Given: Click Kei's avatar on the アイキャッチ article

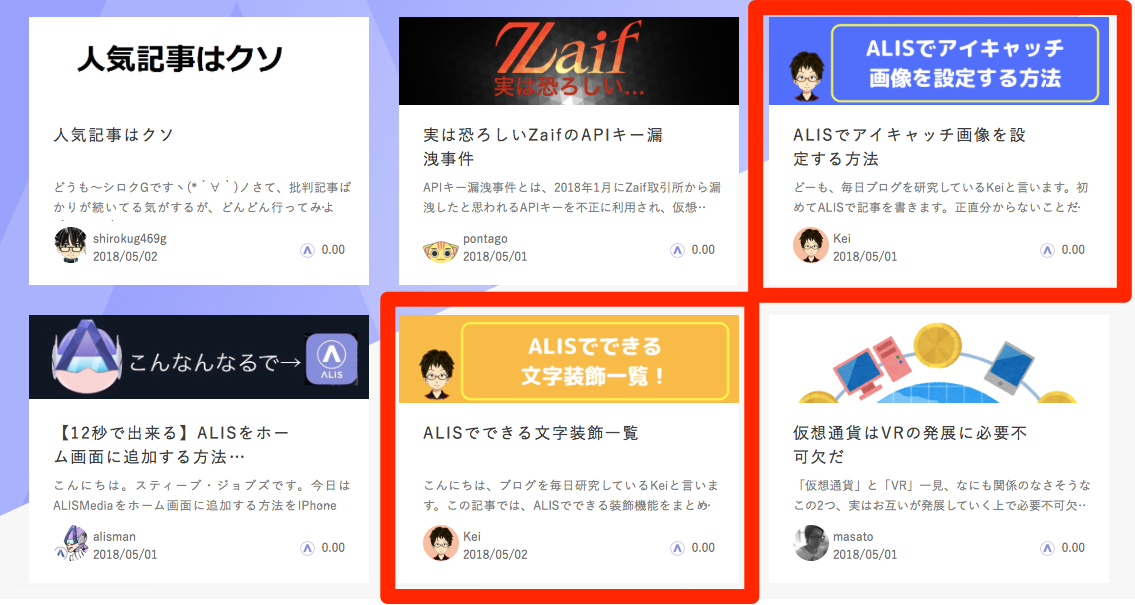Looking at the screenshot, I should 811,246.
